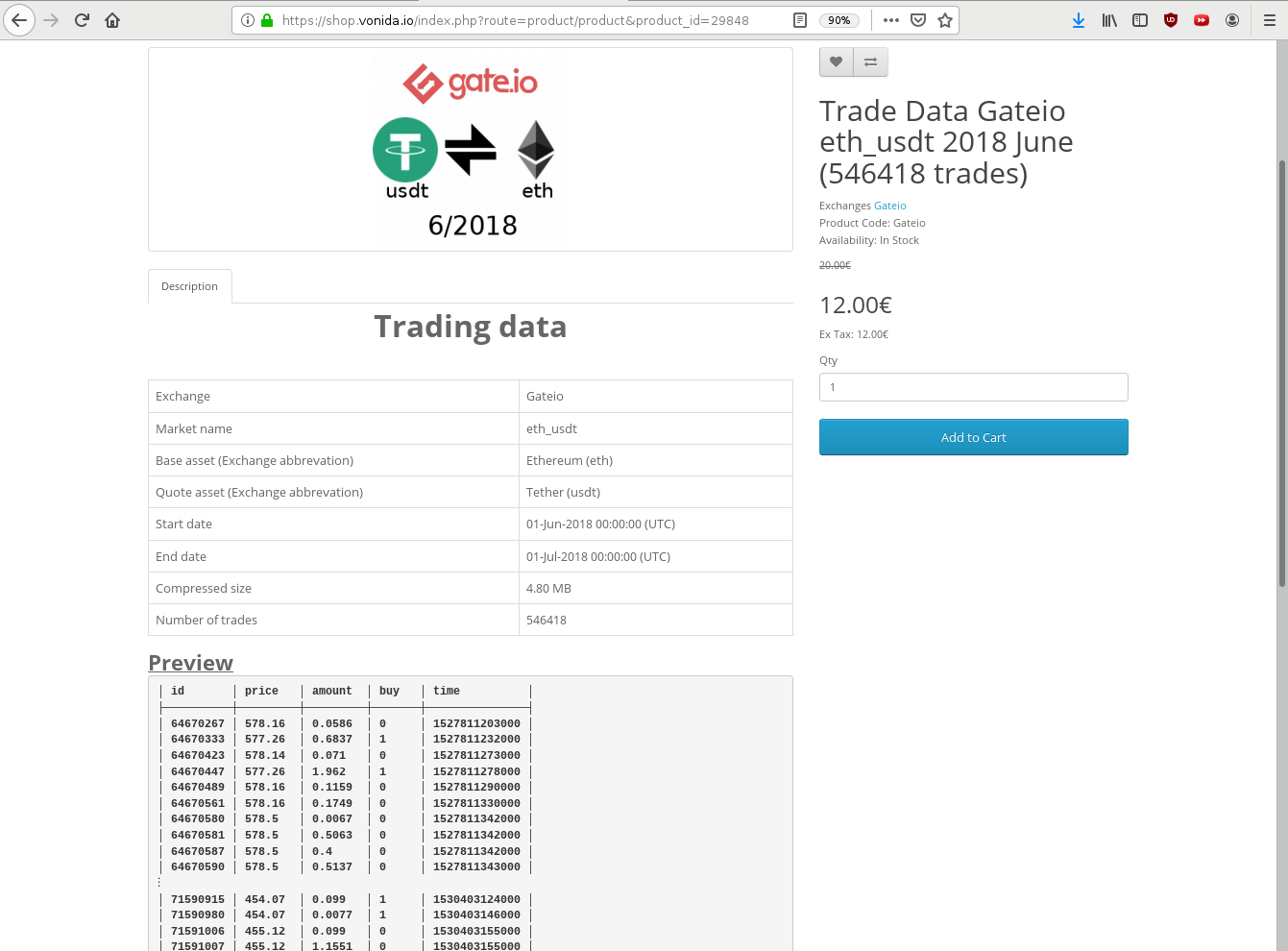The height and width of the screenshot is (951, 1288).
Task: Click the 'eth_usdt' market name cell
Action: click(x=655, y=428)
